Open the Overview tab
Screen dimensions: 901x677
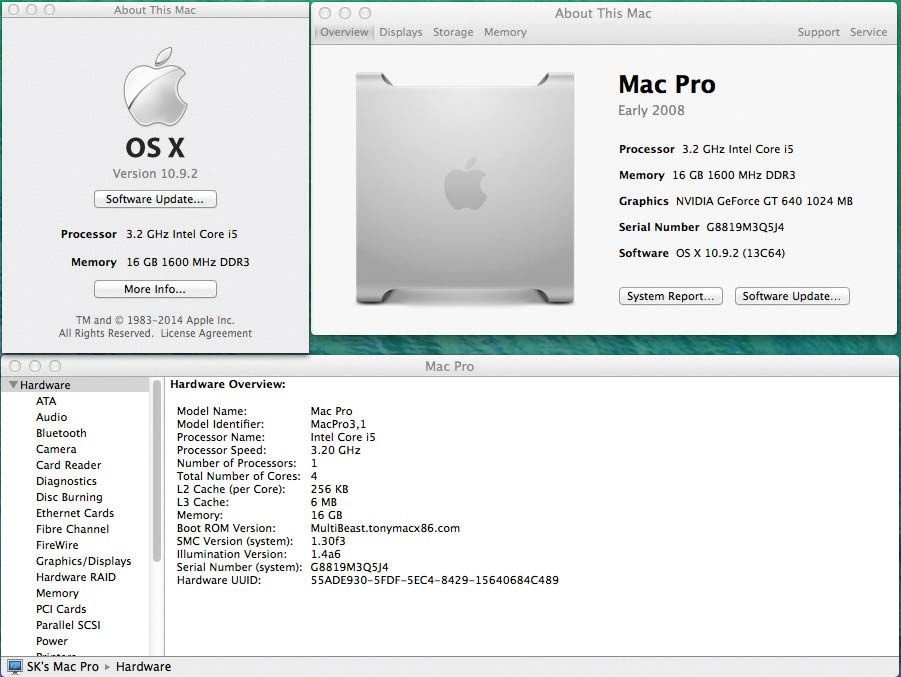(344, 32)
